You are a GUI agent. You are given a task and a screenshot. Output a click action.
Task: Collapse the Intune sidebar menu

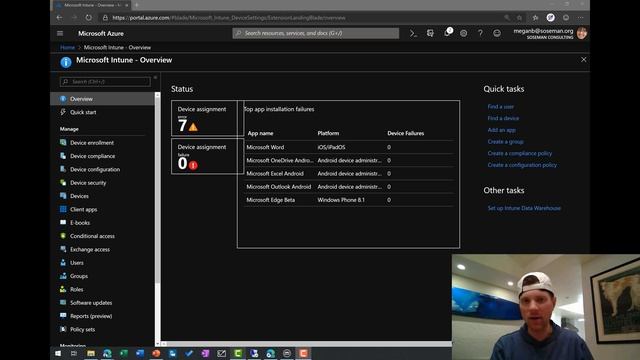155,78
